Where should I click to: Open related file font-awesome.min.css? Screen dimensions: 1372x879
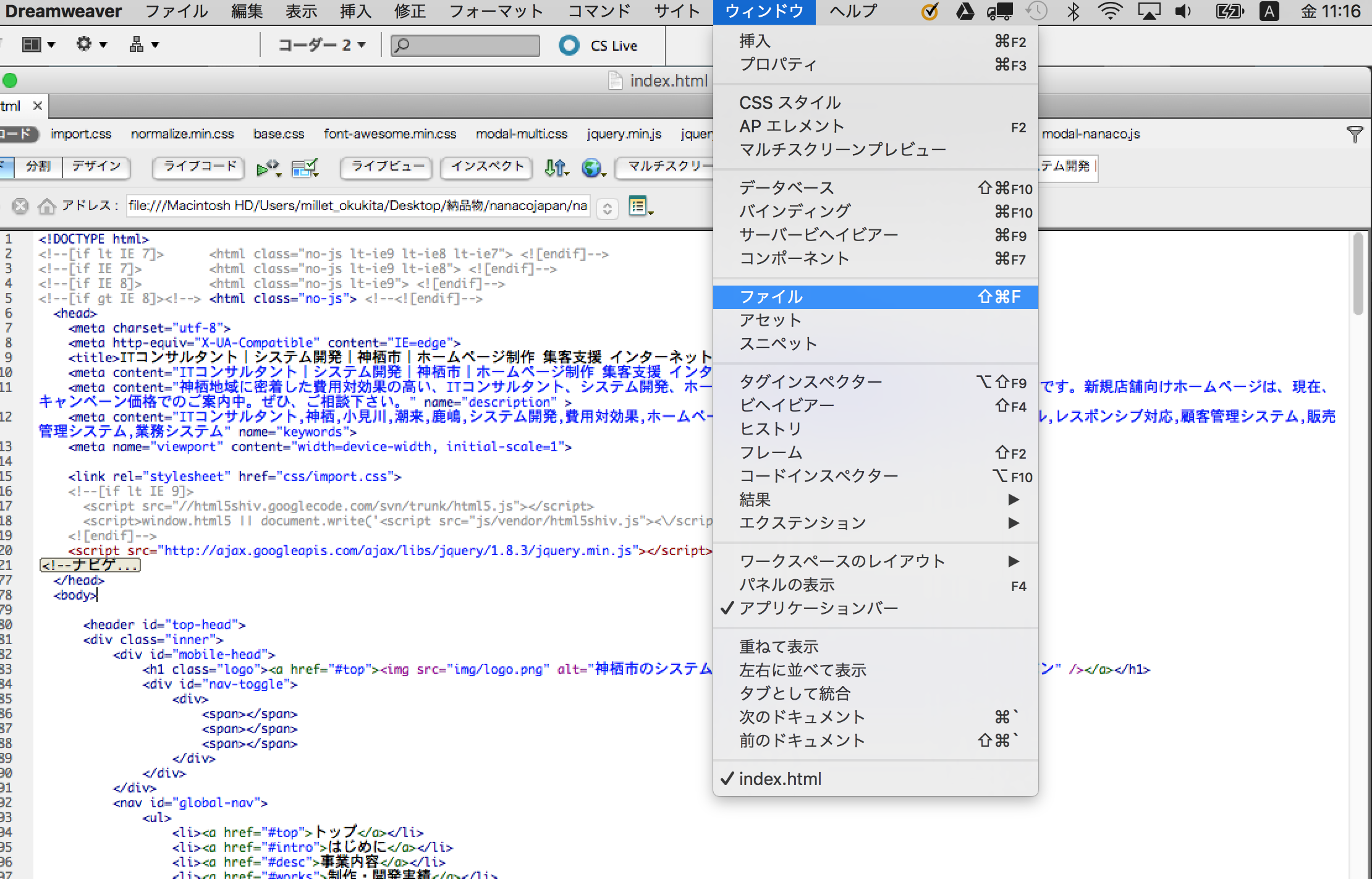point(390,134)
